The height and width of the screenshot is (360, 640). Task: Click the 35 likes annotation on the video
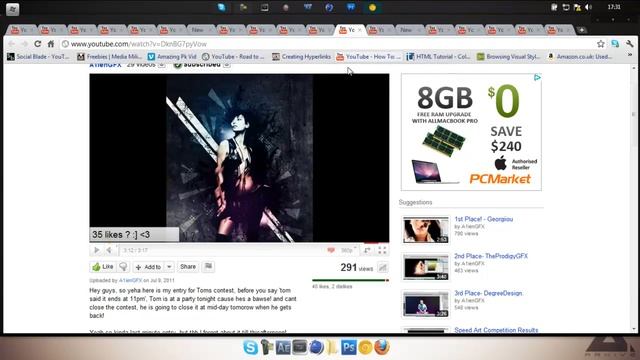(134, 235)
